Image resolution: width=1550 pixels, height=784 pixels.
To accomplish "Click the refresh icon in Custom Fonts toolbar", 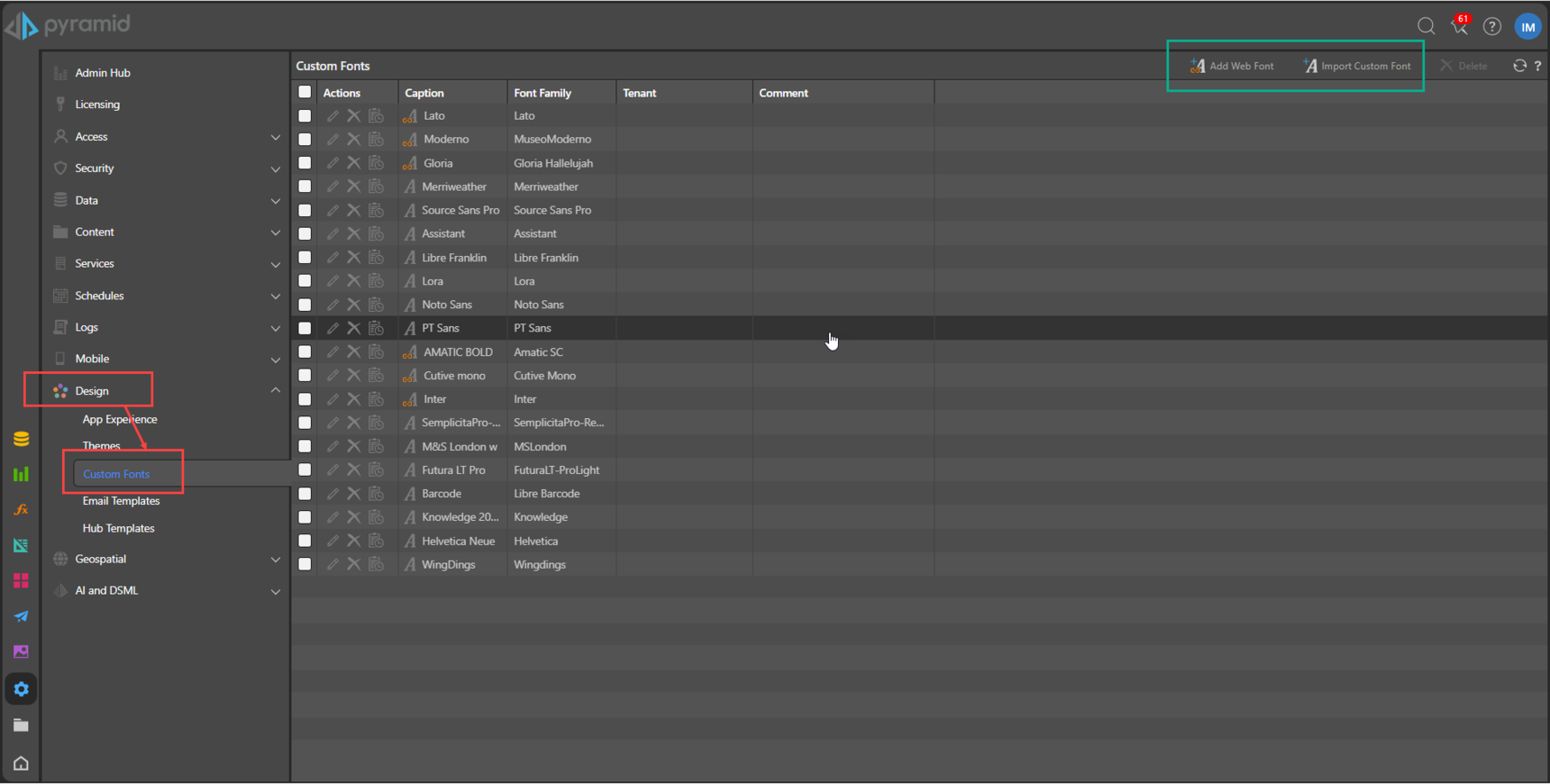I will (x=1519, y=66).
